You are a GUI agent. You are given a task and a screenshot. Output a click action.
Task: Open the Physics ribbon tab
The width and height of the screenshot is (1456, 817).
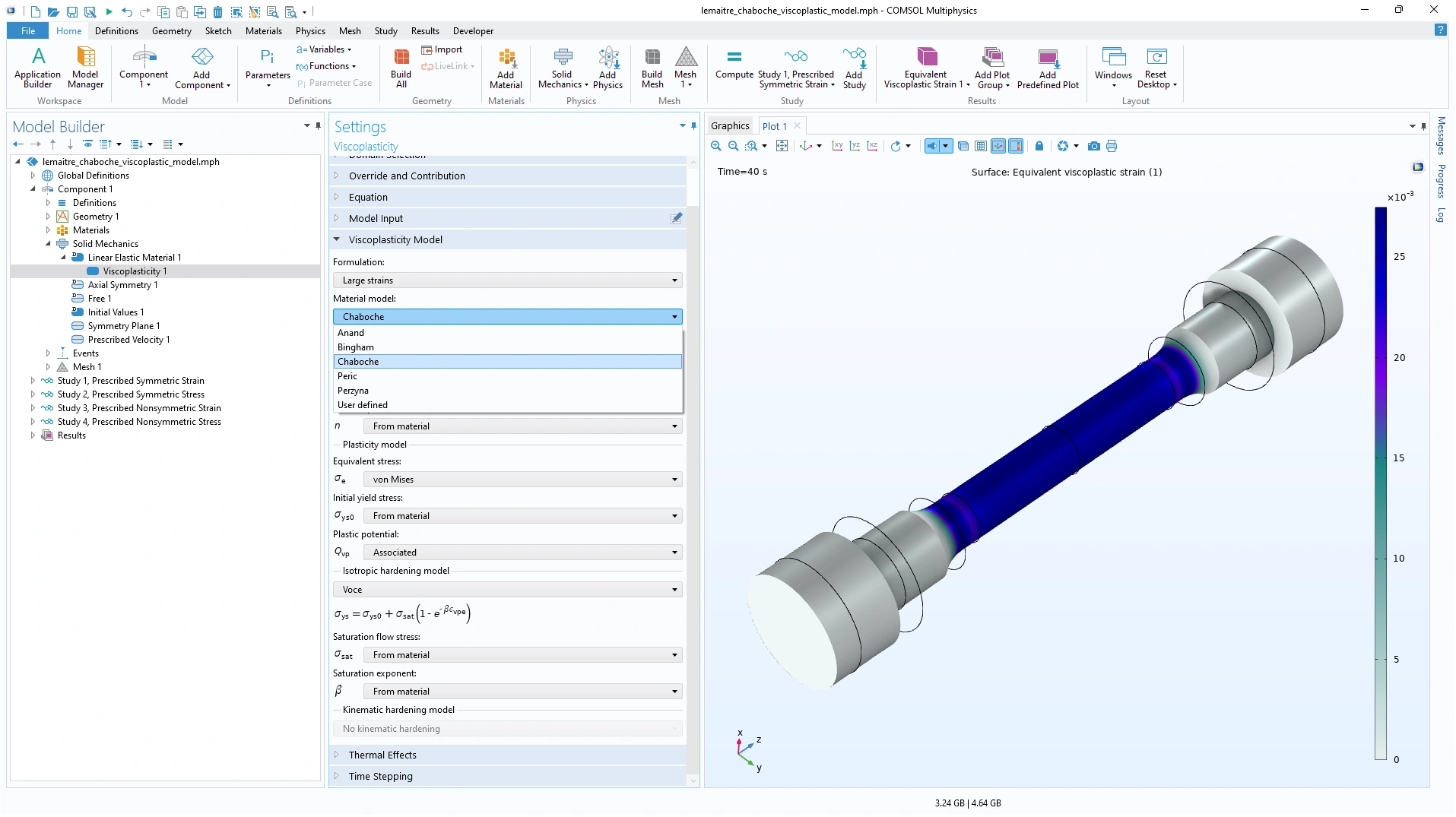pos(310,31)
